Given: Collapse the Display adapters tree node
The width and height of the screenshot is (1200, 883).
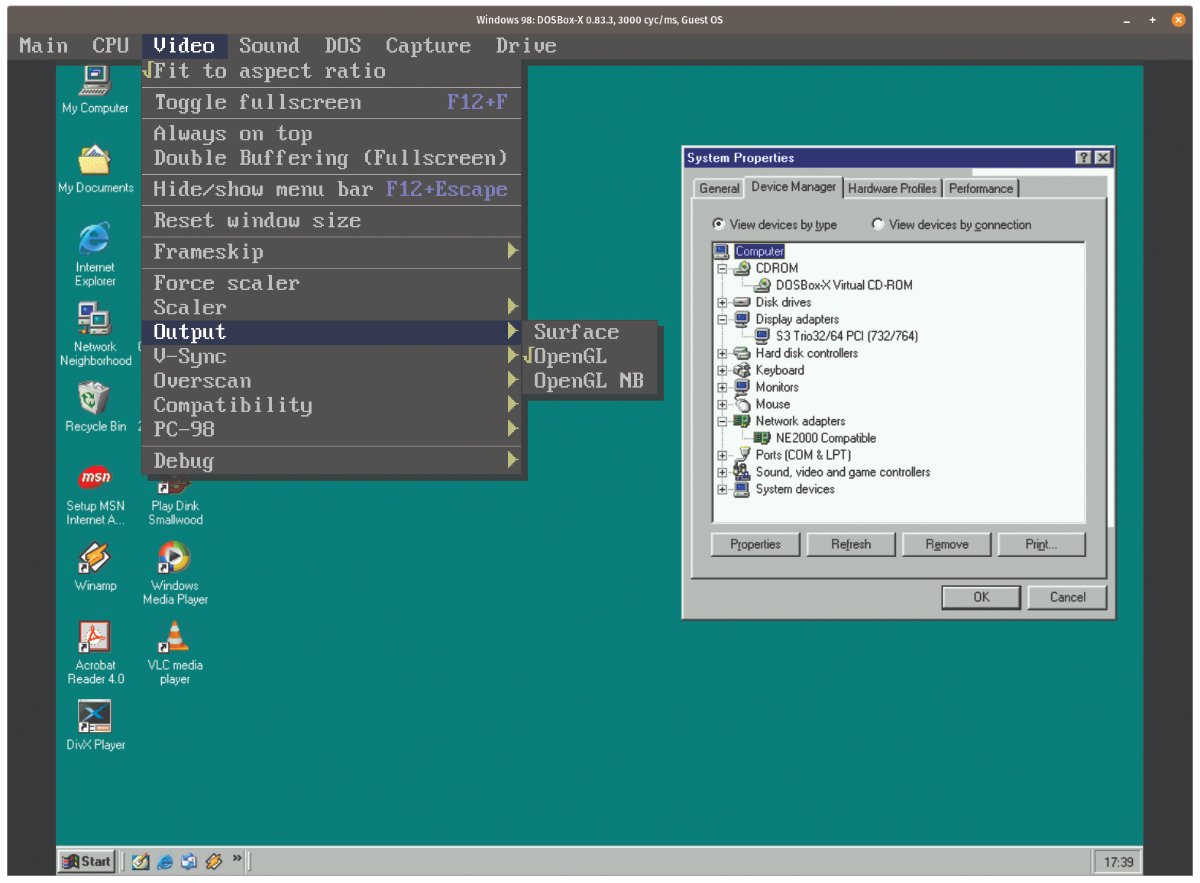Looking at the screenshot, I should click(722, 320).
